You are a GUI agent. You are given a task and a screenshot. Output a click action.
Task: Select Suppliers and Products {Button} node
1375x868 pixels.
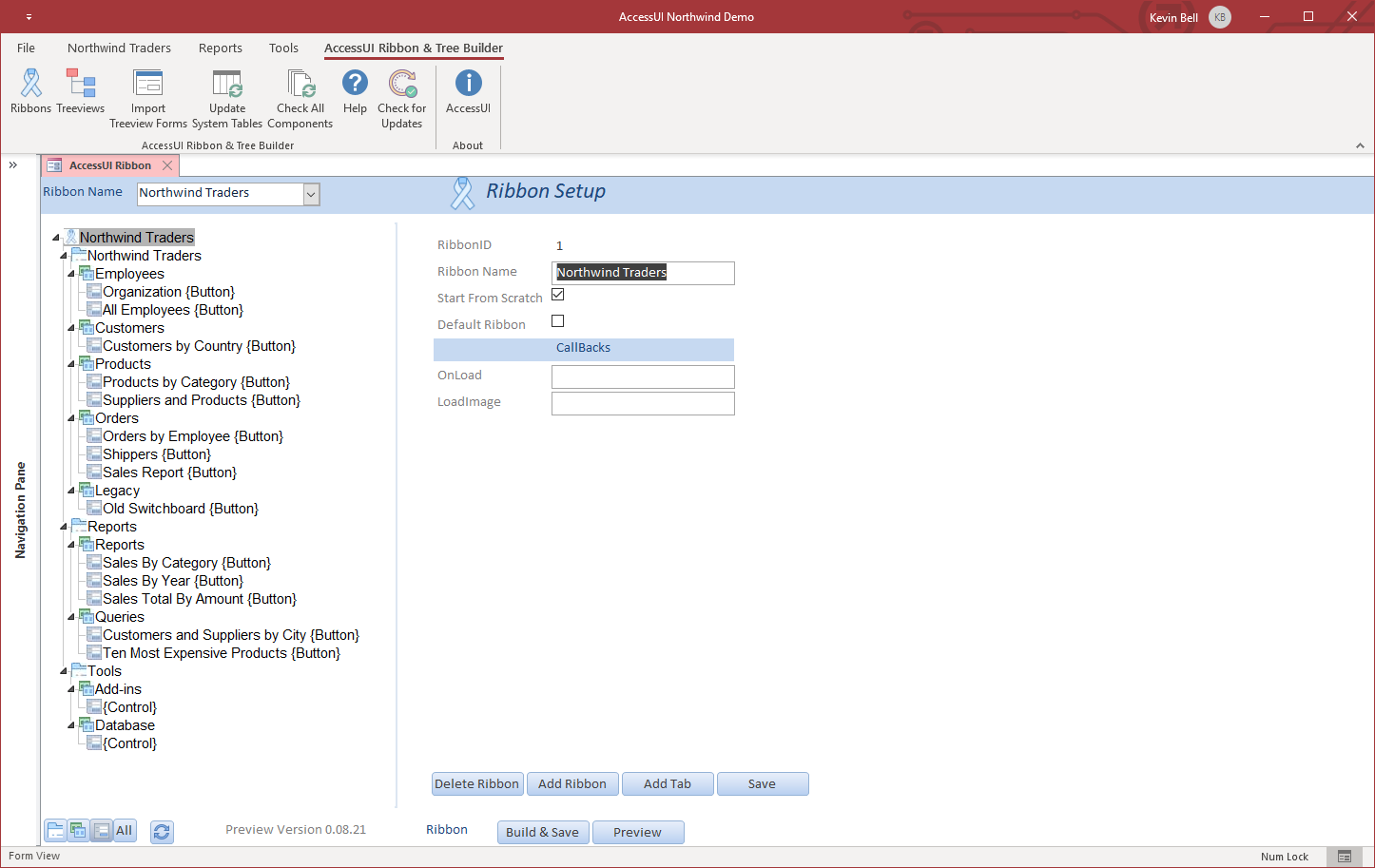click(x=202, y=400)
